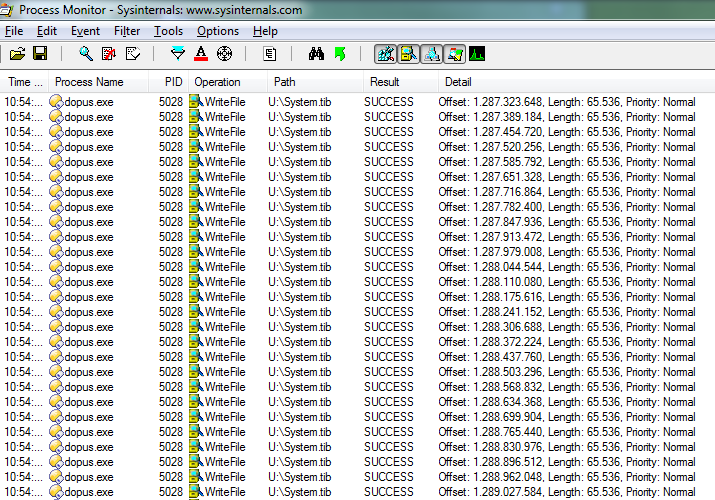Select the row with Offset 1.287.913.472

[358, 237]
